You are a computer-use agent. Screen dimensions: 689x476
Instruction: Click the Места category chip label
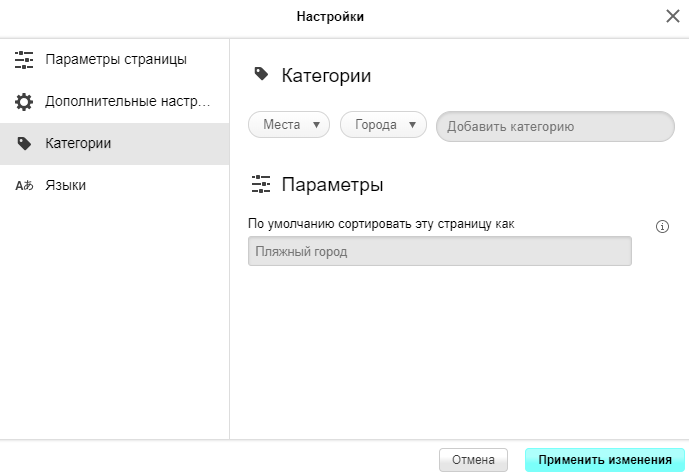point(281,125)
